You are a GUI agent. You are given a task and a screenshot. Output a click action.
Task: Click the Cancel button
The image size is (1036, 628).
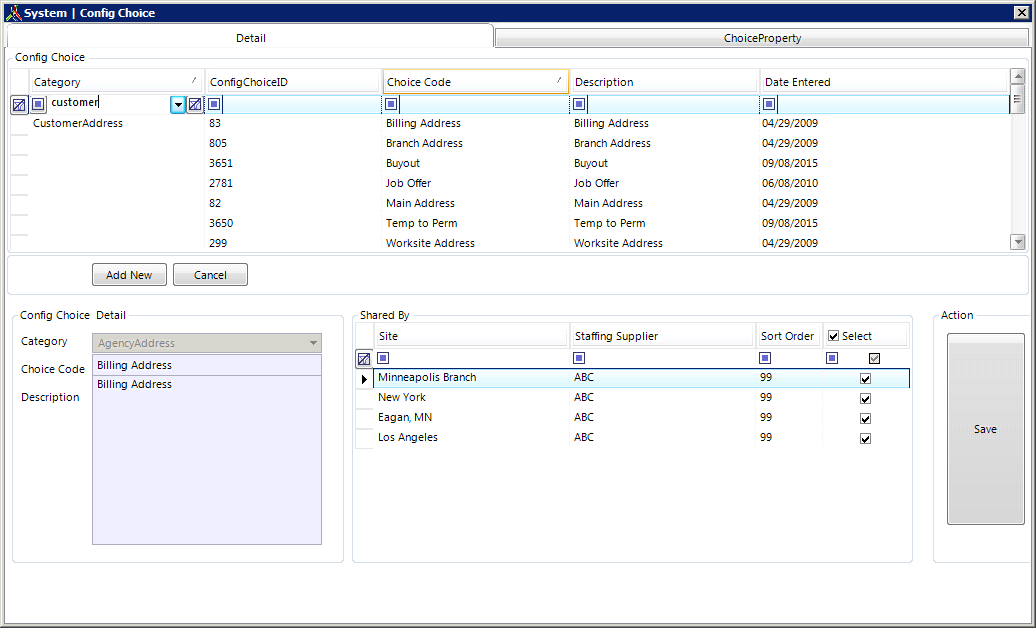(210, 275)
